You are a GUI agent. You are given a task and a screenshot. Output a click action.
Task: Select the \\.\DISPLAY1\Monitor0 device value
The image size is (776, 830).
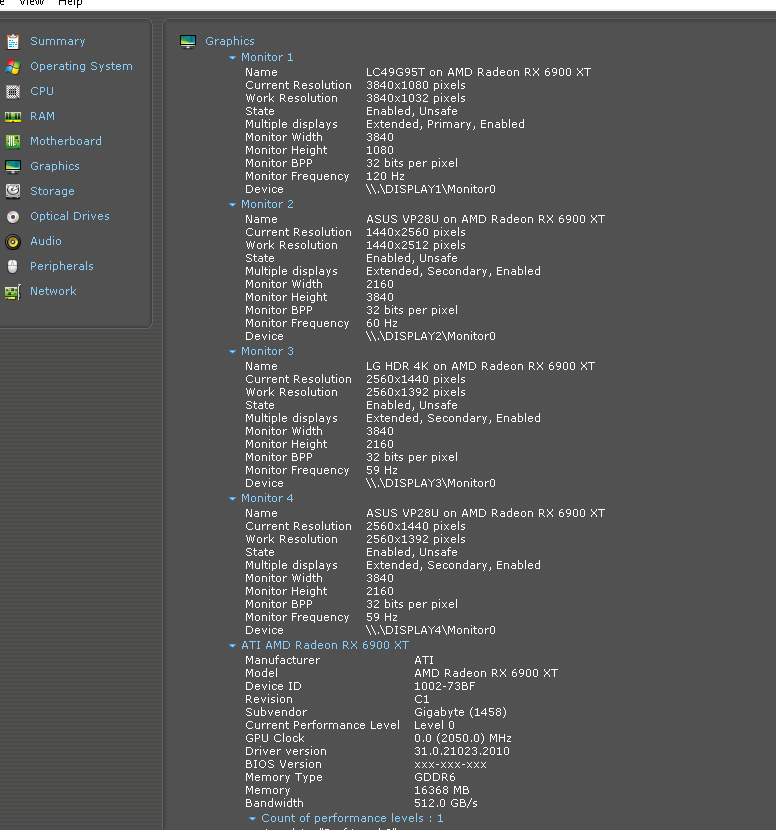coord(431,189)
